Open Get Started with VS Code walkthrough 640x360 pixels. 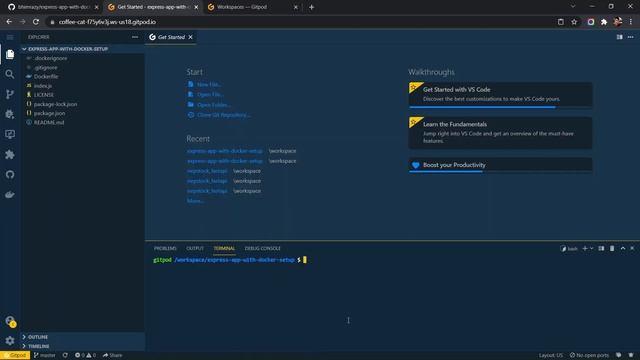click(500, 95)
